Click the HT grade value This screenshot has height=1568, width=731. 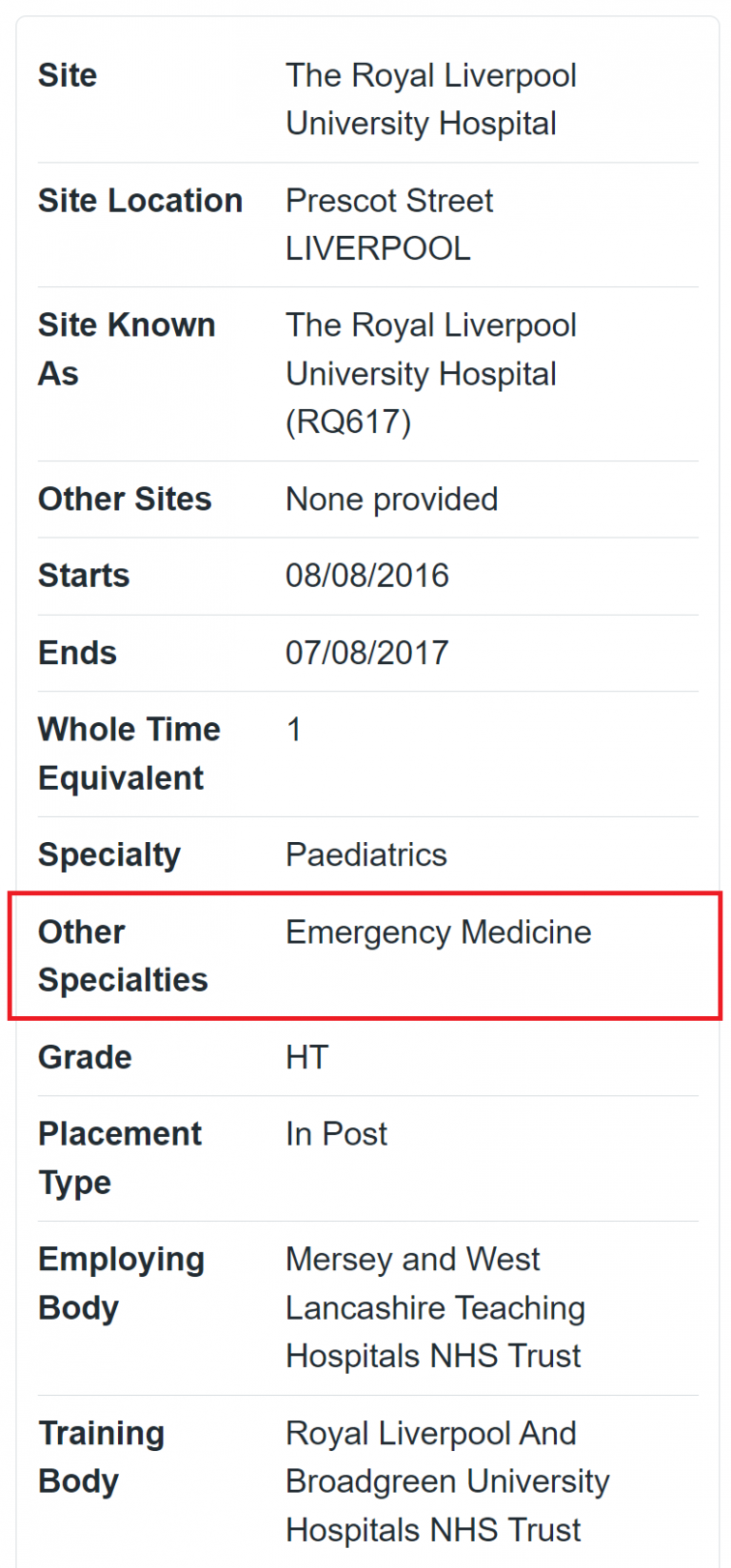pyautogui.click(x=306, y=1057)
